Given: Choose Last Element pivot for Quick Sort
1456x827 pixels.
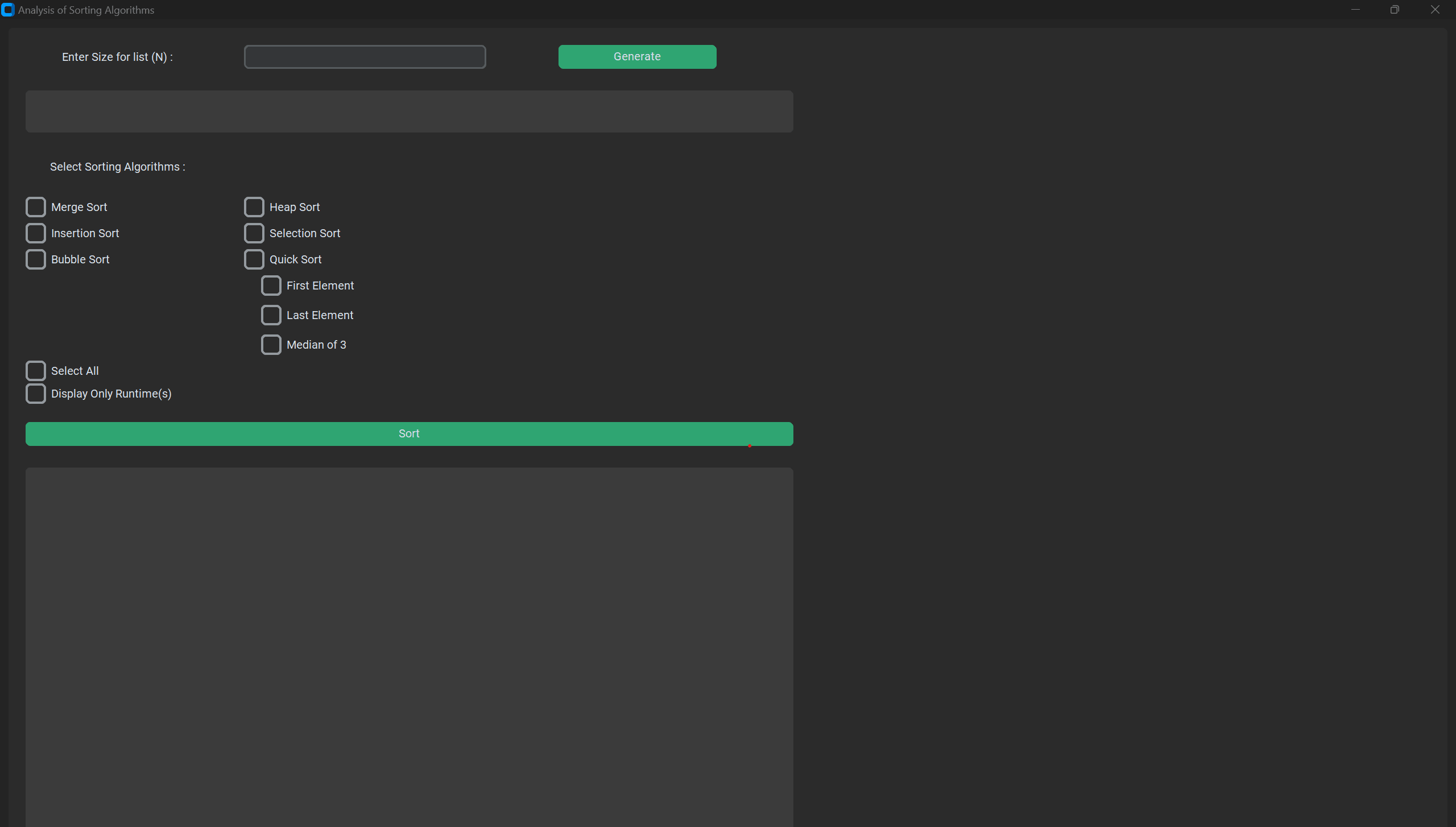Looking at the screenshot, I should [271, 315].
